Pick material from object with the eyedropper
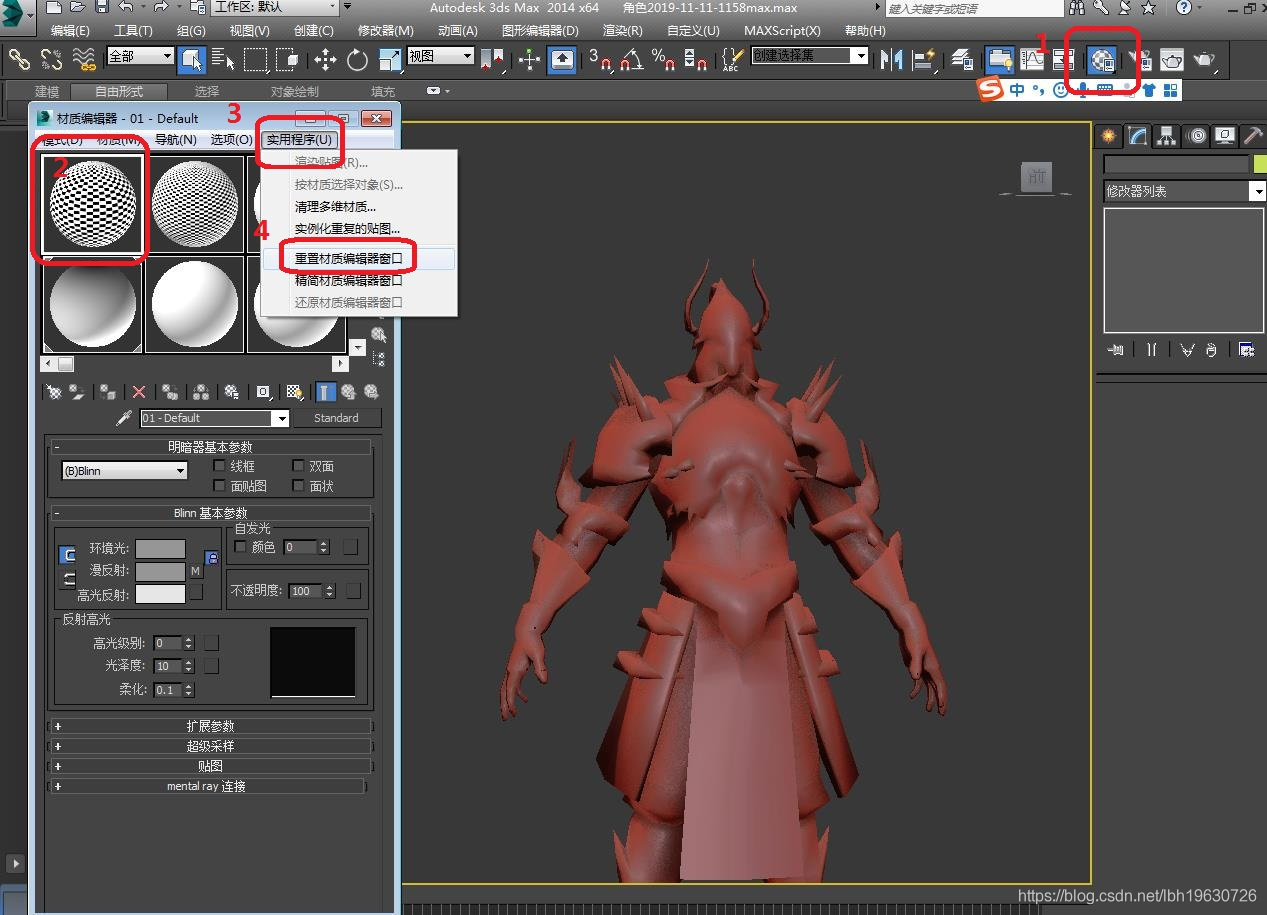The height and width of the screenshot is (915, 1267). (x=124, y=418)
